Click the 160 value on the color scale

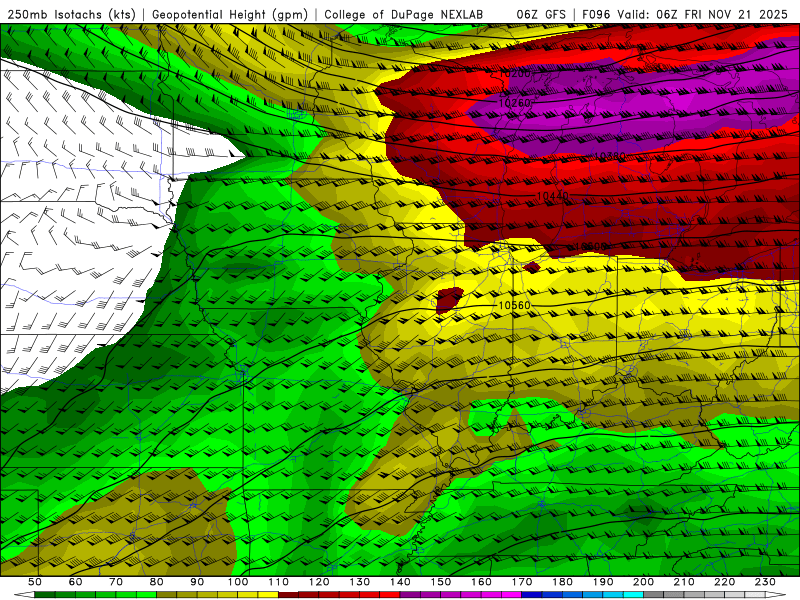click(x=481, y=582)
